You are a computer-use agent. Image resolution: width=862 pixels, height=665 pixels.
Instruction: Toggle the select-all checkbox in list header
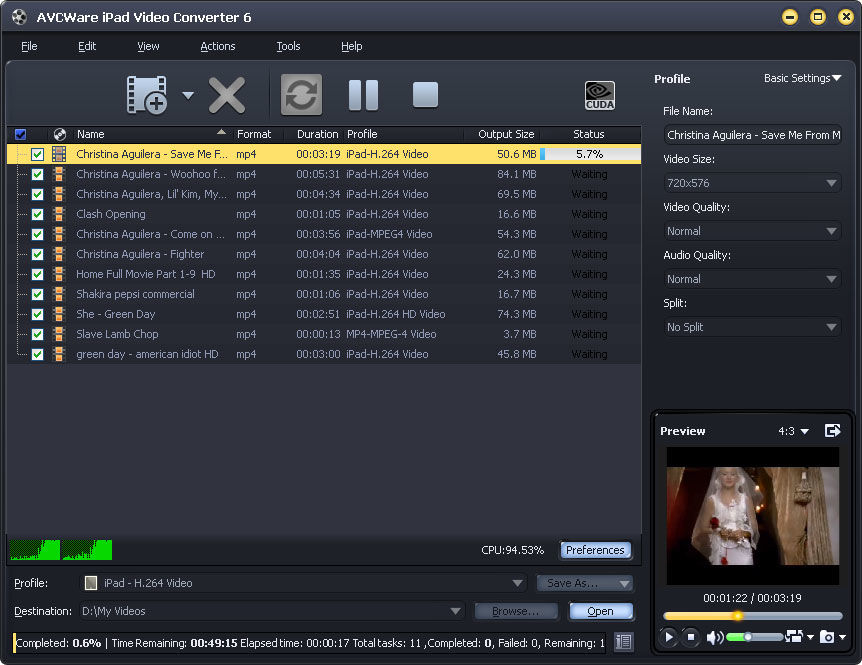click(x=20, y=134)
